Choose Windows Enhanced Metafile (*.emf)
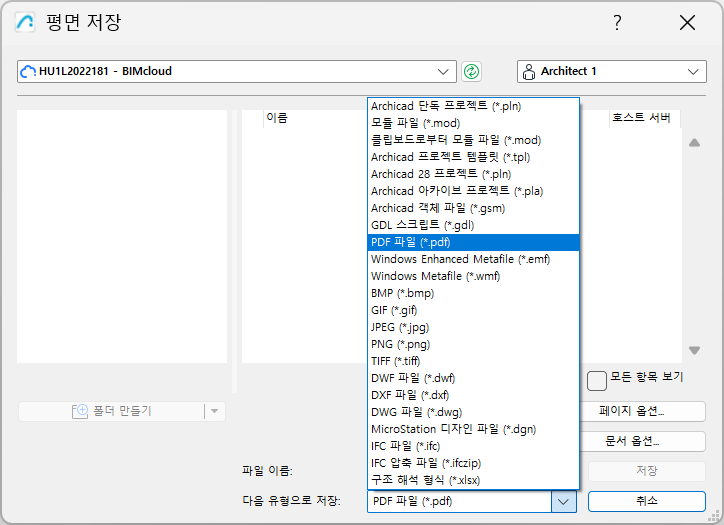Viewport: 724px width, 525px height. 473,259
